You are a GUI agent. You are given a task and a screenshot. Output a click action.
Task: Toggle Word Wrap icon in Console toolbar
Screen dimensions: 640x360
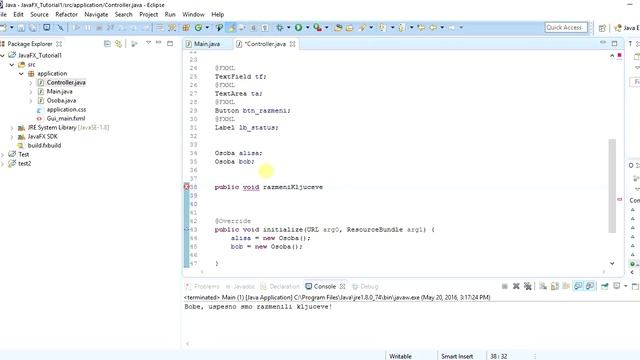[566, 287]
